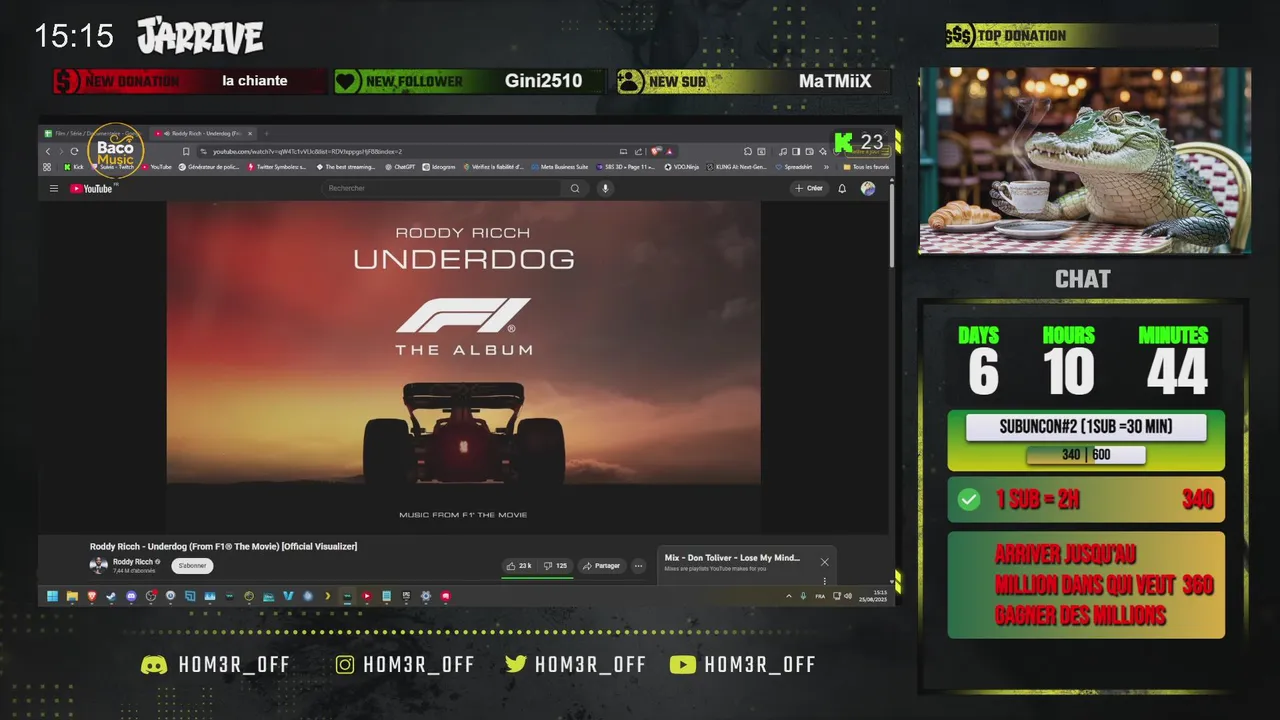This screenshot has height=720, width=1280.
Task: Switch to the Film / Série Google Sheets tab
Action: click(x=90, y=133)
